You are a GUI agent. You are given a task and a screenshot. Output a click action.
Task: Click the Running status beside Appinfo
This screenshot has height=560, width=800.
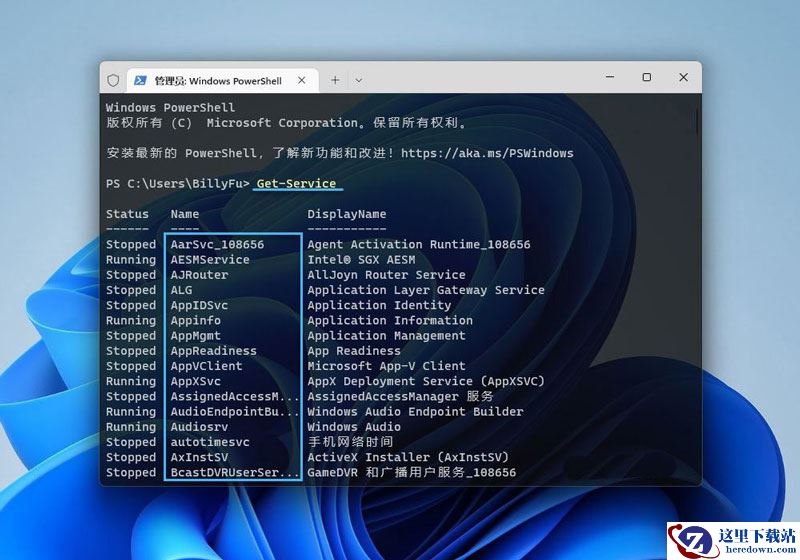[x=131, y=321]
